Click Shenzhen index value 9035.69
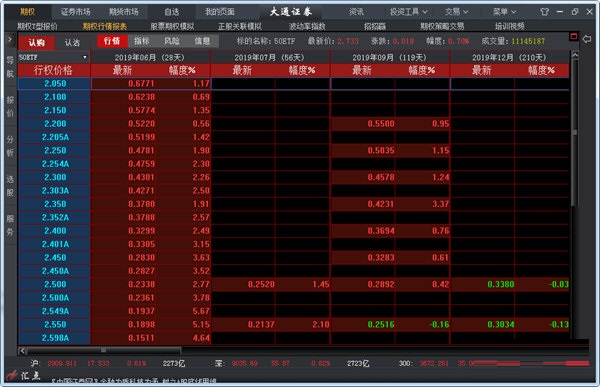The height and width of the screenshot is (387, 600). [x=245, y=363]
